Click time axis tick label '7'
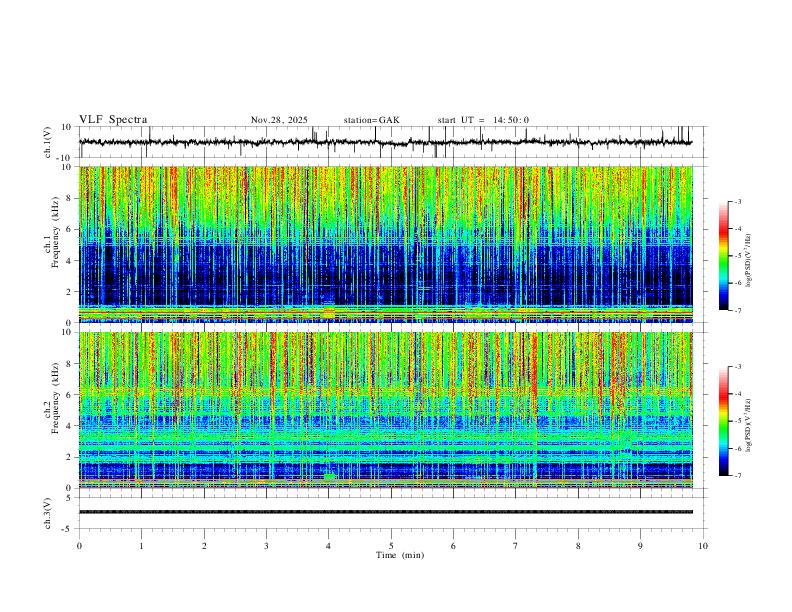The height and width of the screenshot is (612, 792). [516, 546]
